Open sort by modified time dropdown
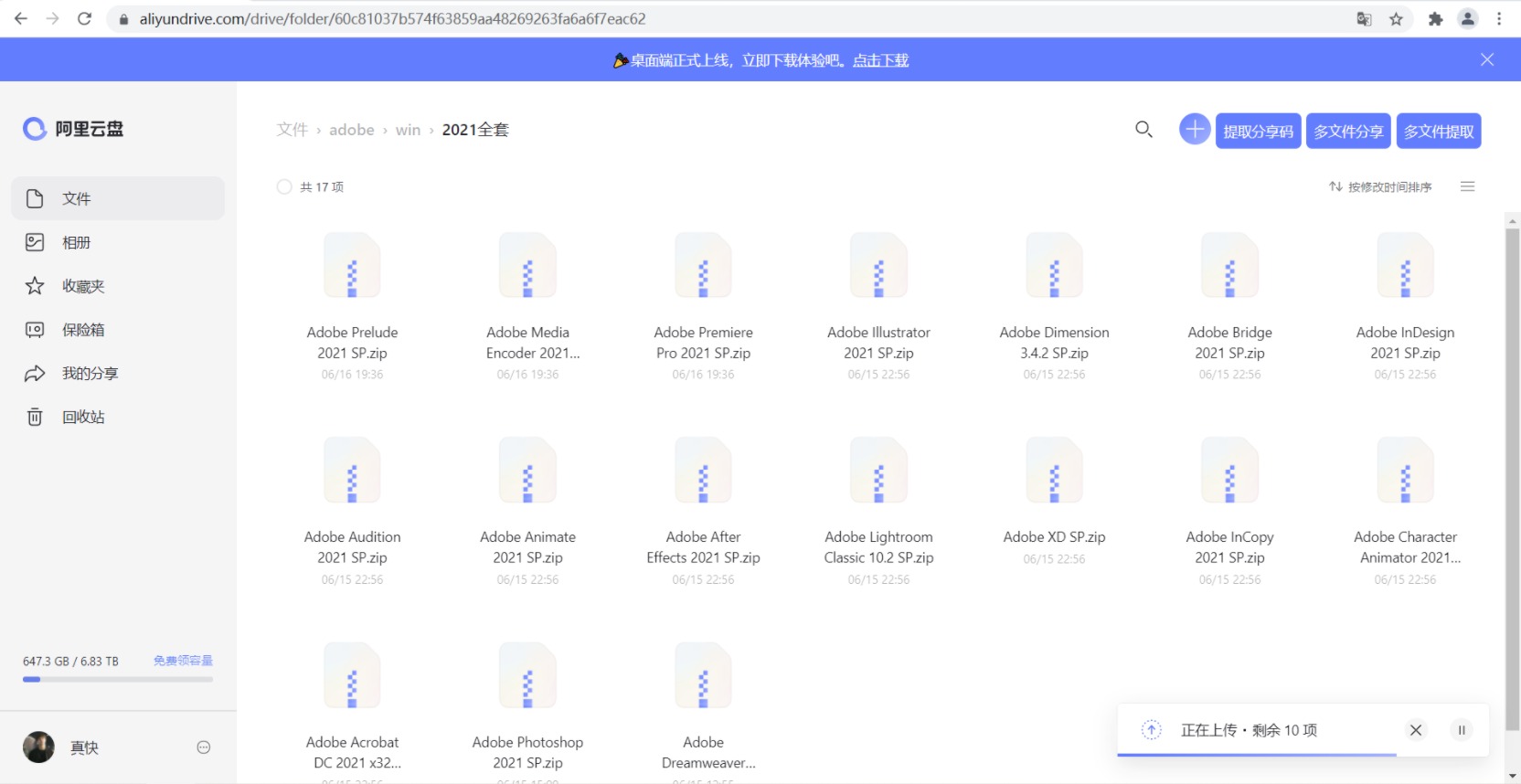 point(1380,186)
